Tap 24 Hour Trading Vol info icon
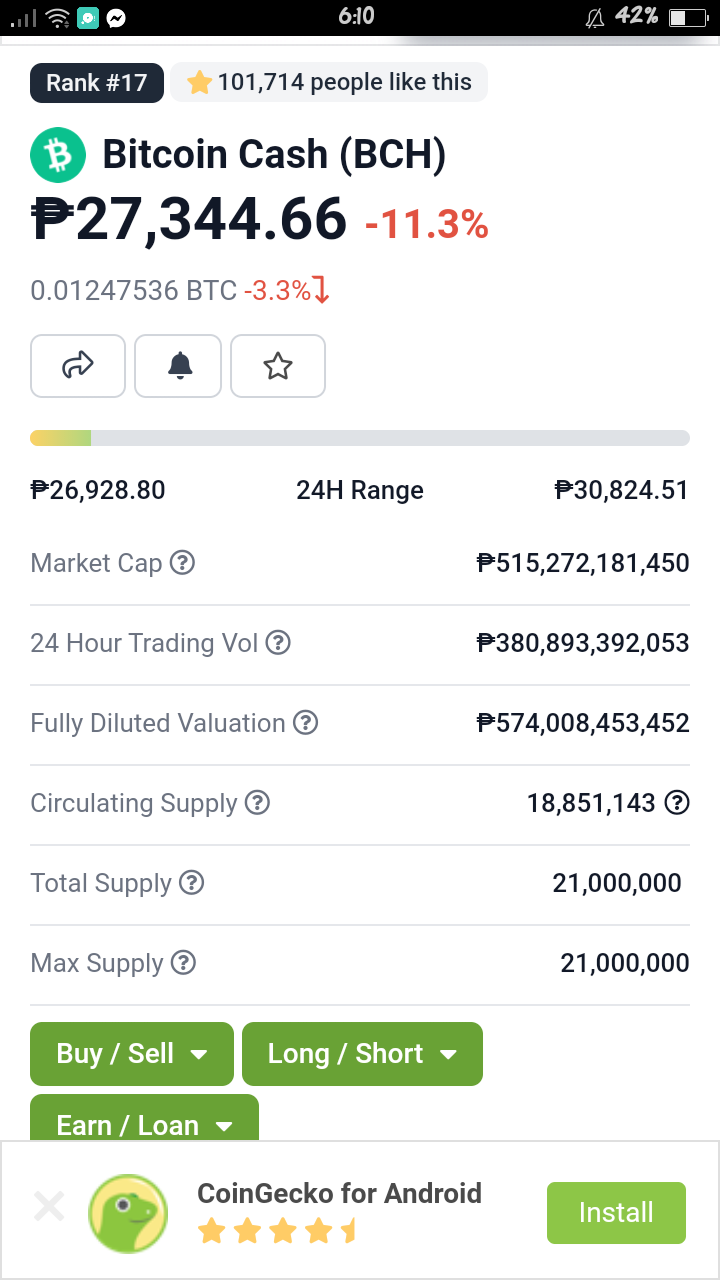This screenshot has height=1280, width=720. pyautogui.click(x=278, y=643)
